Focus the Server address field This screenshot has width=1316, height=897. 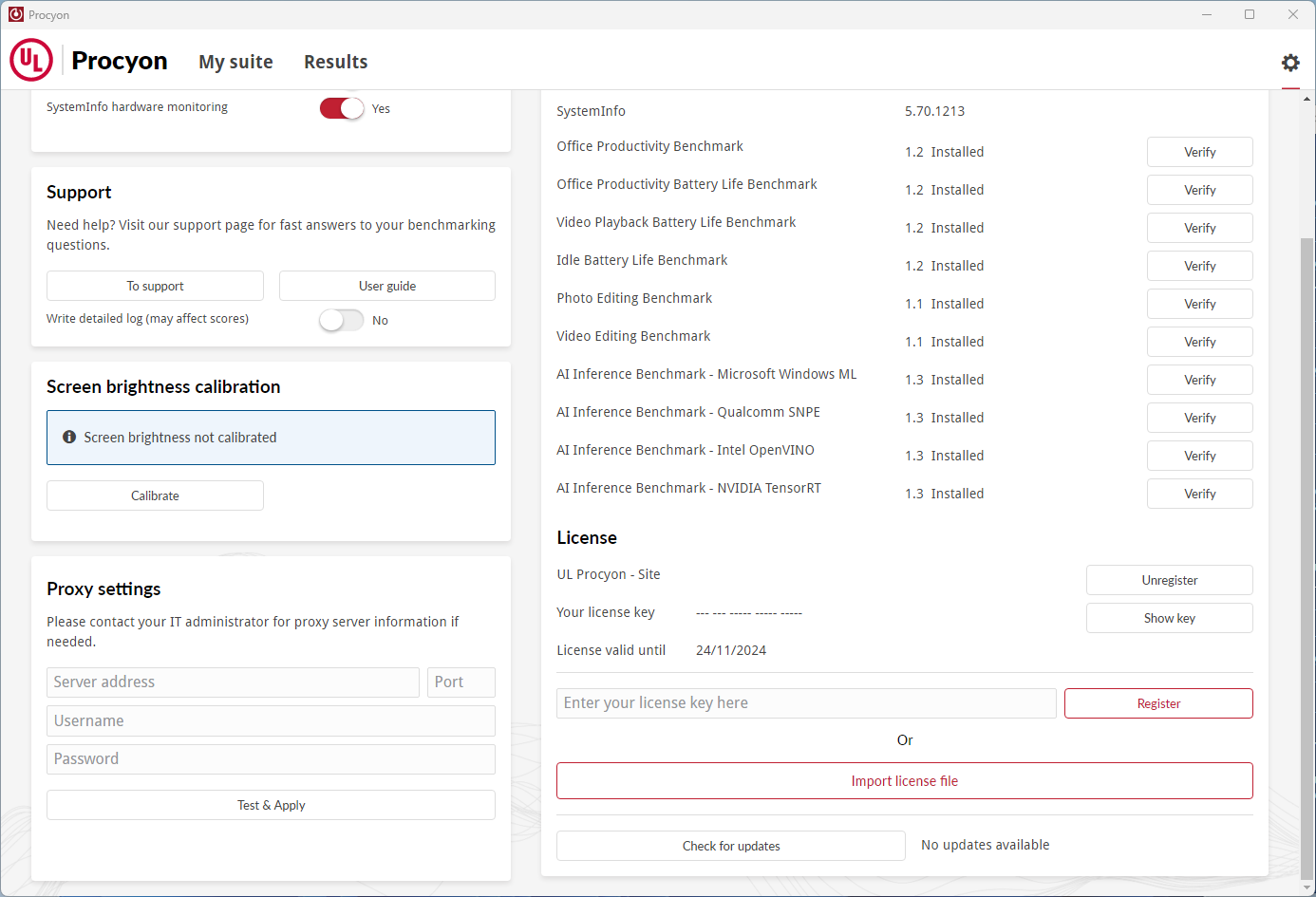(x=233, y=682)
